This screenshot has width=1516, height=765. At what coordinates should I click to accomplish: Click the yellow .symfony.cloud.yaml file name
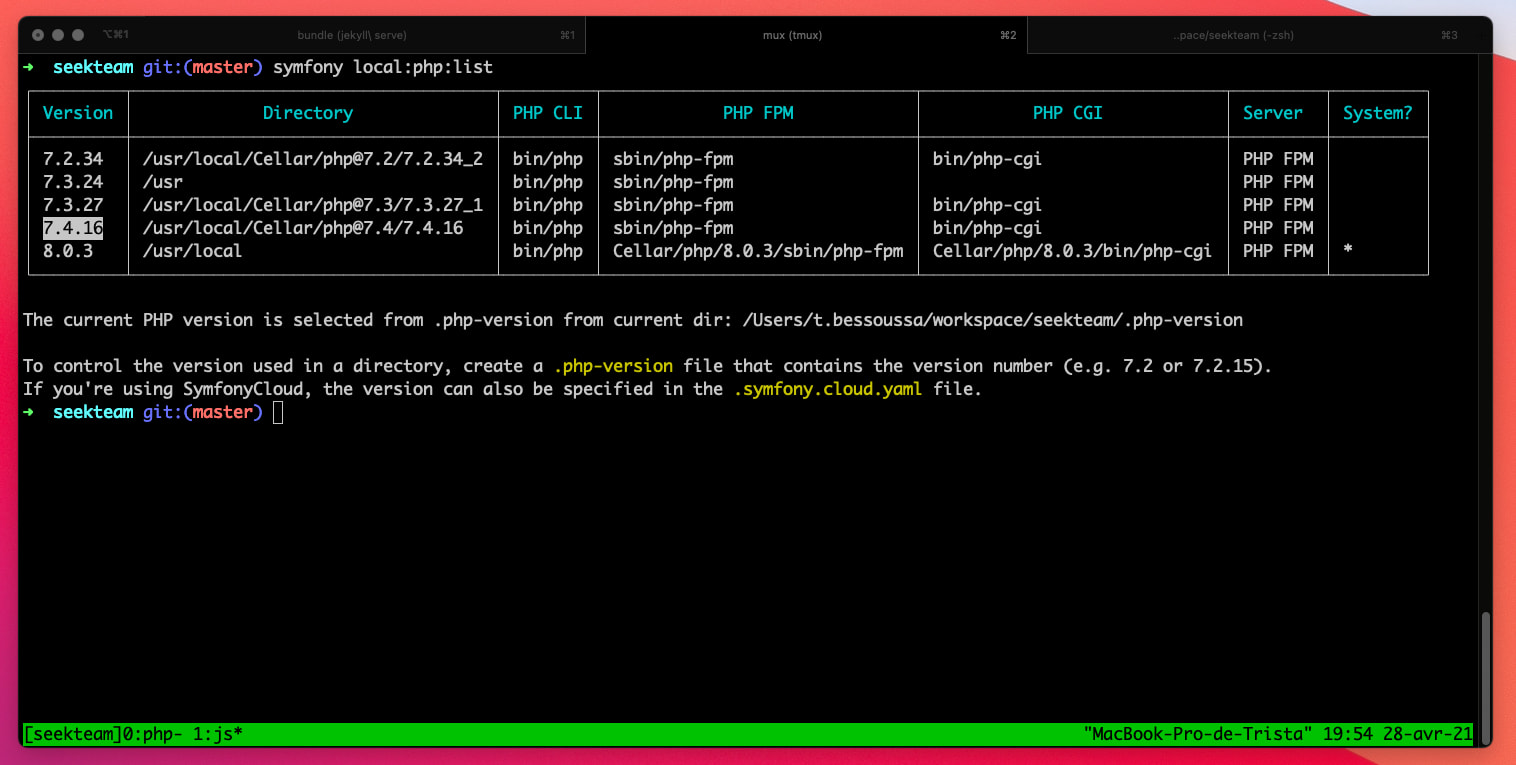828,389
